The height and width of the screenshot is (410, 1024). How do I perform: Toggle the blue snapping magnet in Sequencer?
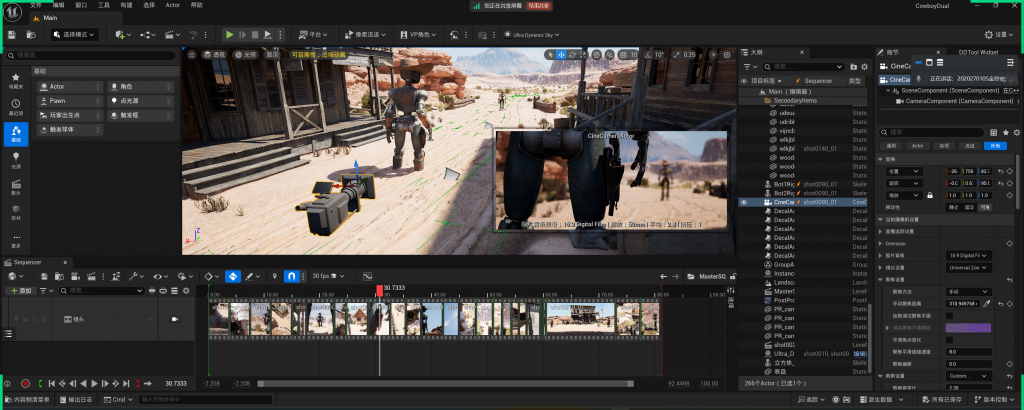[291, 276]
